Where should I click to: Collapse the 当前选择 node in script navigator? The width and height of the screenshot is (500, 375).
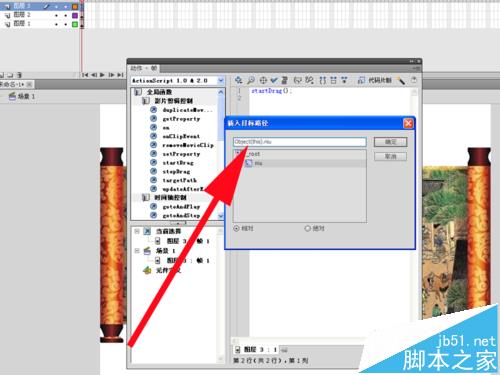137,231
